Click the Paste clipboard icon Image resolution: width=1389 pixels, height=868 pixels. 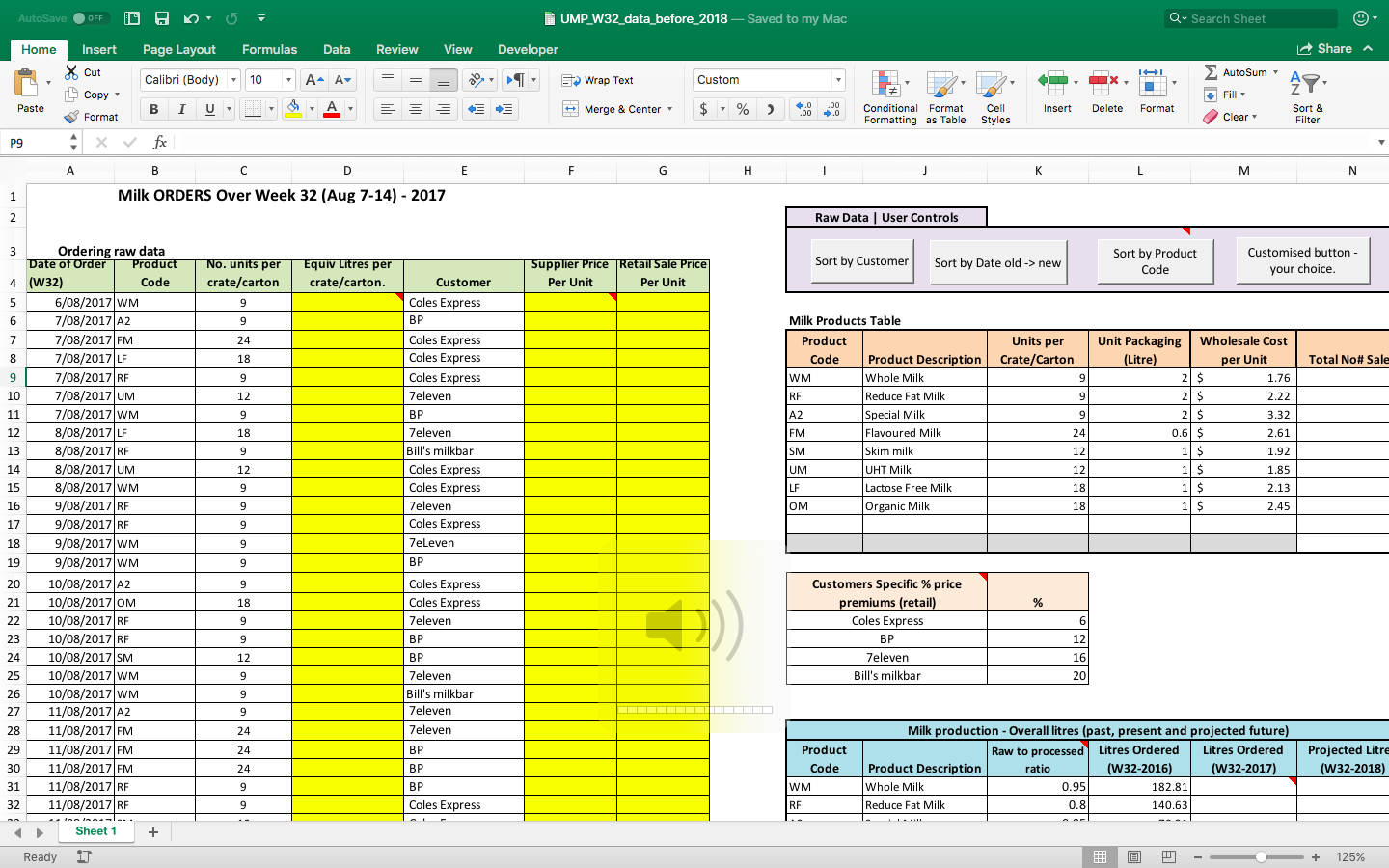28,84
